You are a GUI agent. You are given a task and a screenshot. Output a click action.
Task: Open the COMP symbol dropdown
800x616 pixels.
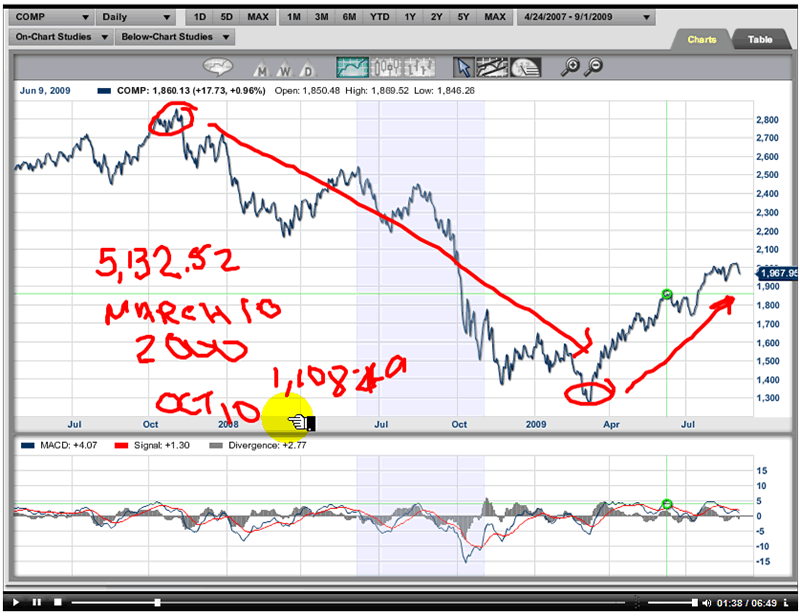[51, 17]
